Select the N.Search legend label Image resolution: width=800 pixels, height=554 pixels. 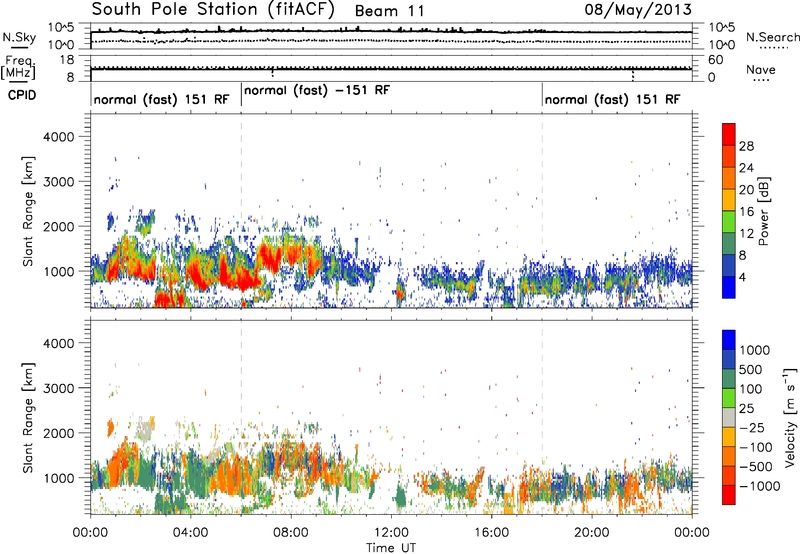(773, 37)
